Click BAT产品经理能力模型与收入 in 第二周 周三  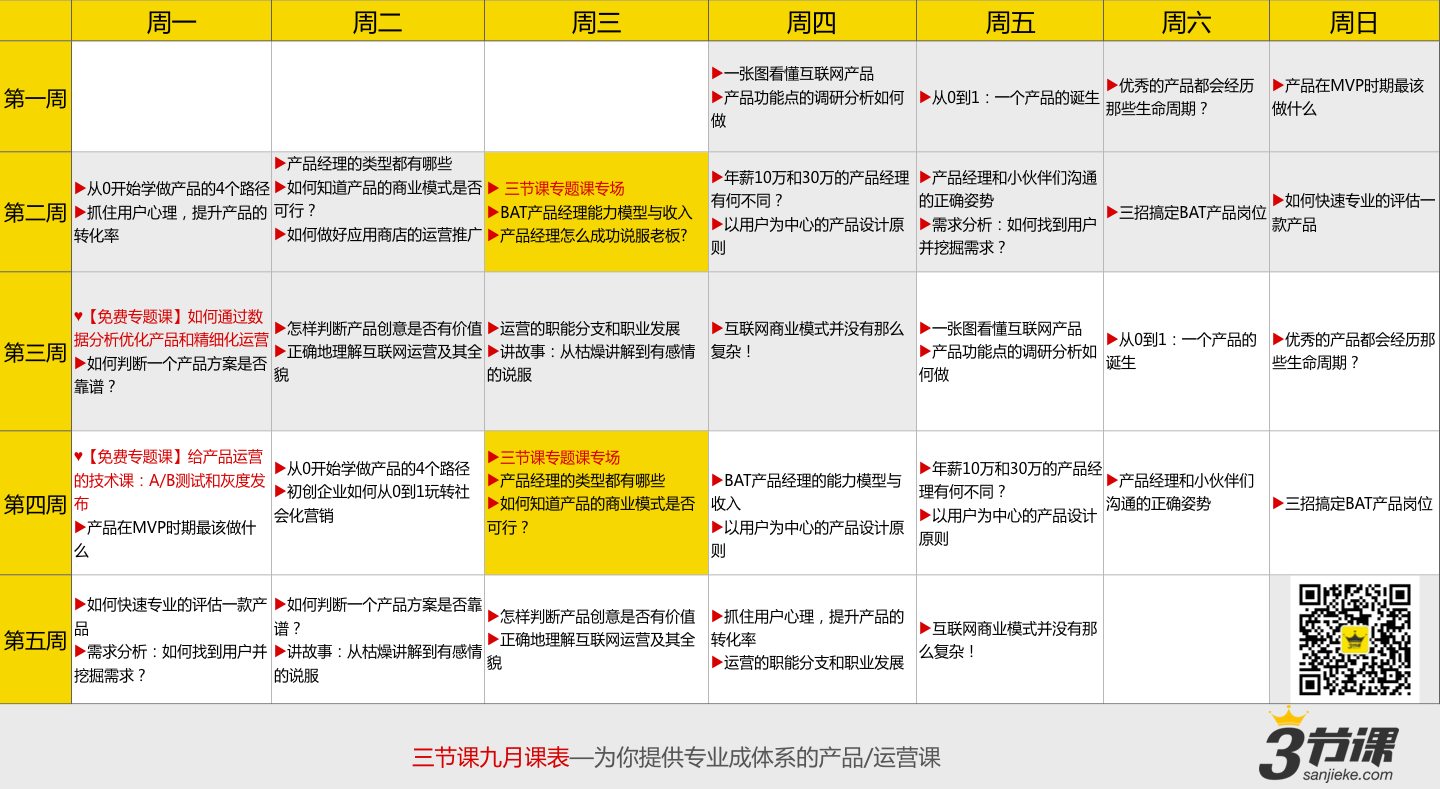[x=590, y=212]
